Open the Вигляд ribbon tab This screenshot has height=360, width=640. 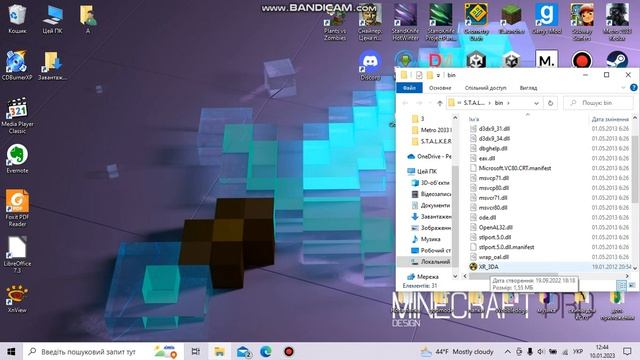coord(529,88)
